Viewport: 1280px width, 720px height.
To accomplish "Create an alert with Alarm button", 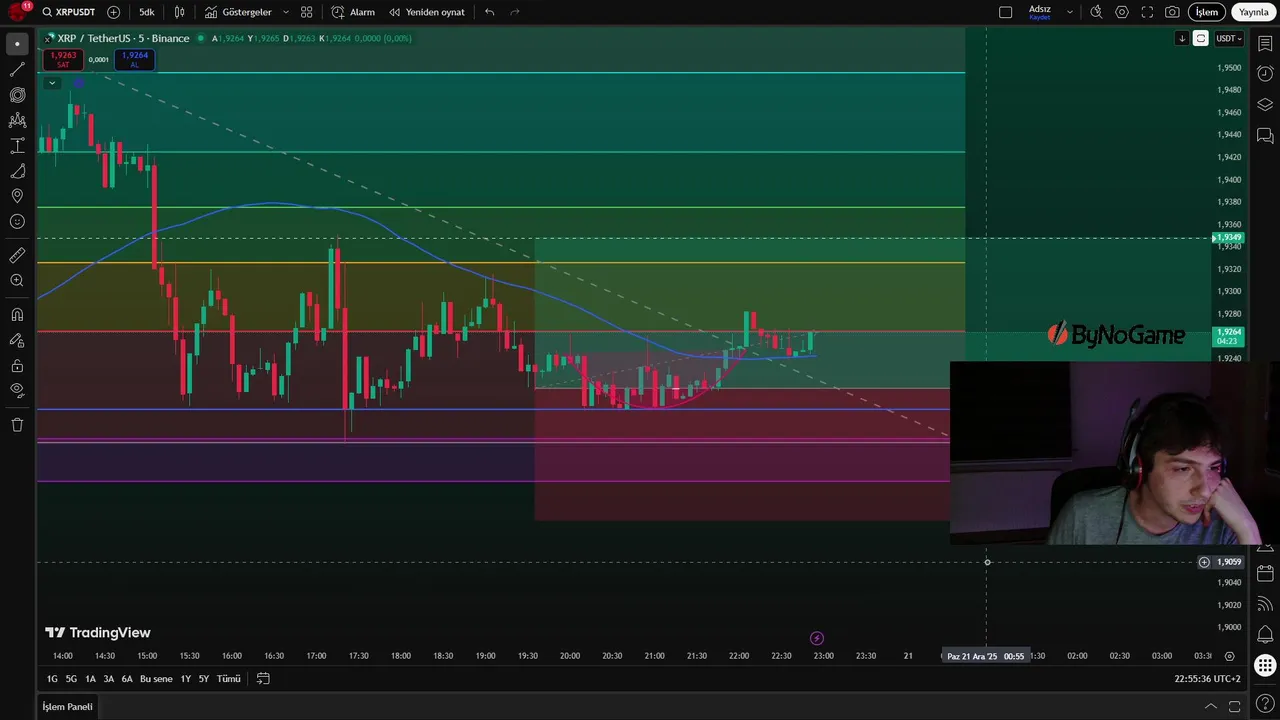I will pos(353,12).
